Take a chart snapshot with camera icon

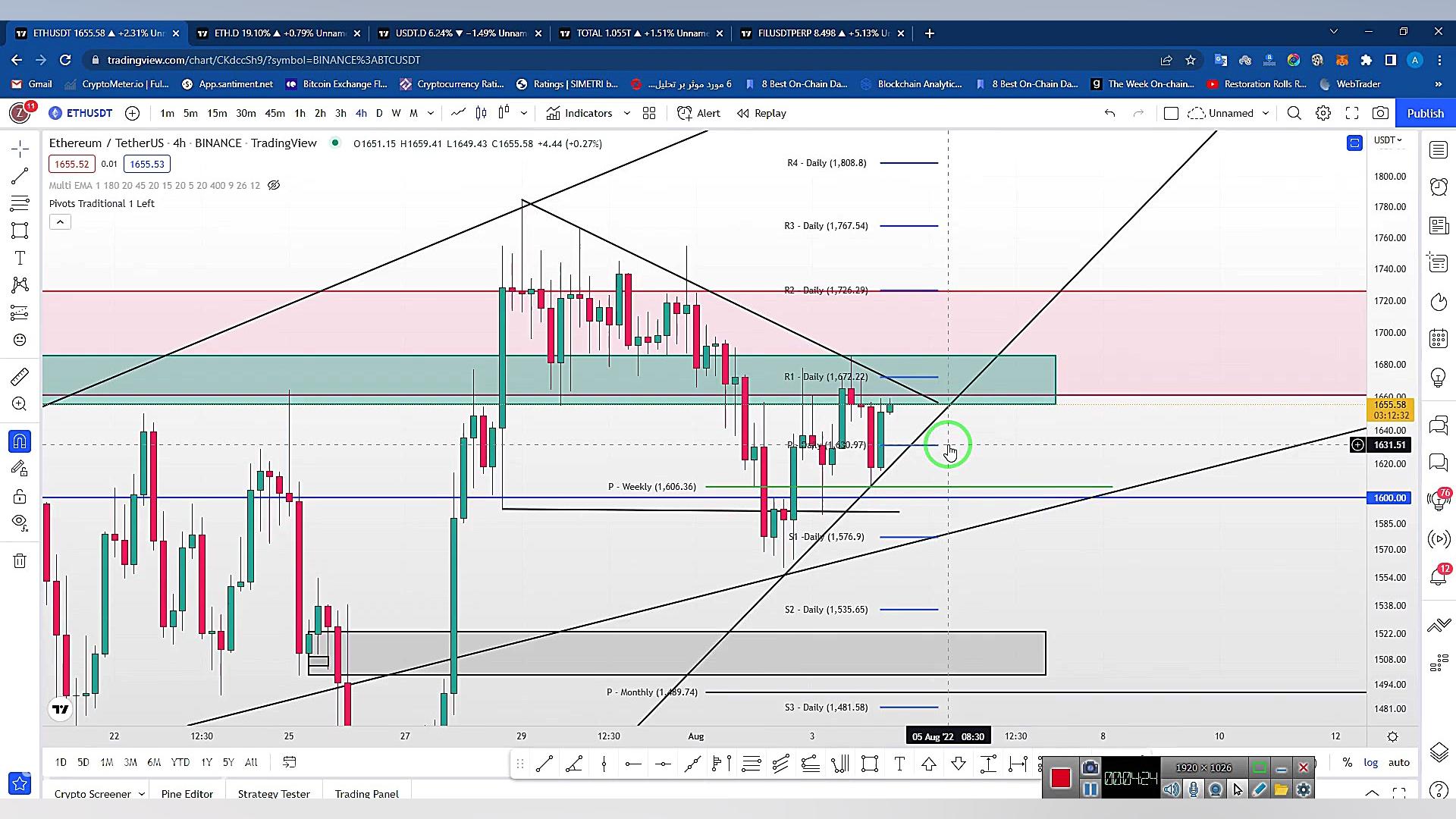[1380, 113]
